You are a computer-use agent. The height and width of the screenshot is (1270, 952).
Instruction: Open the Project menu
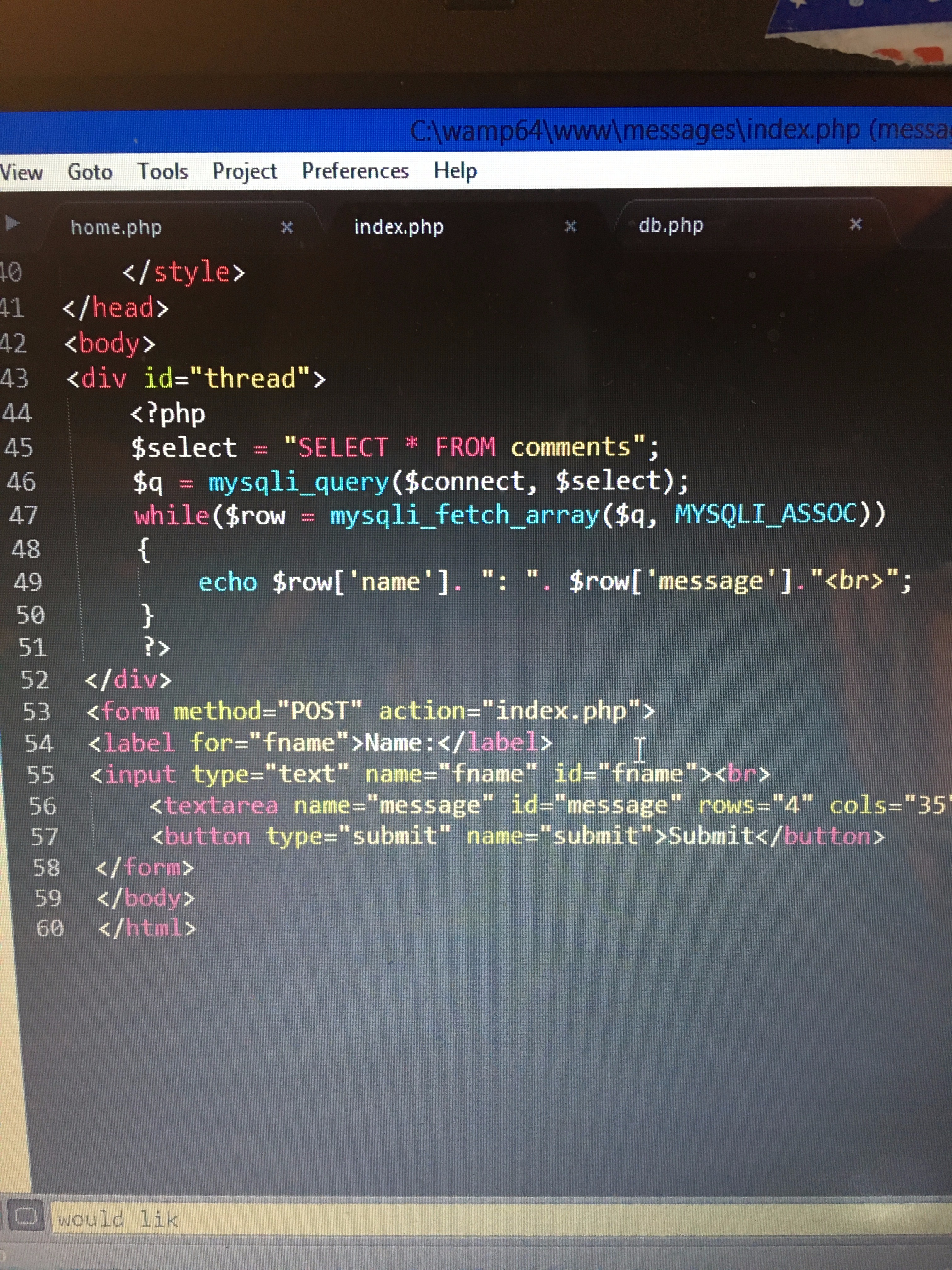coord(245,172)
